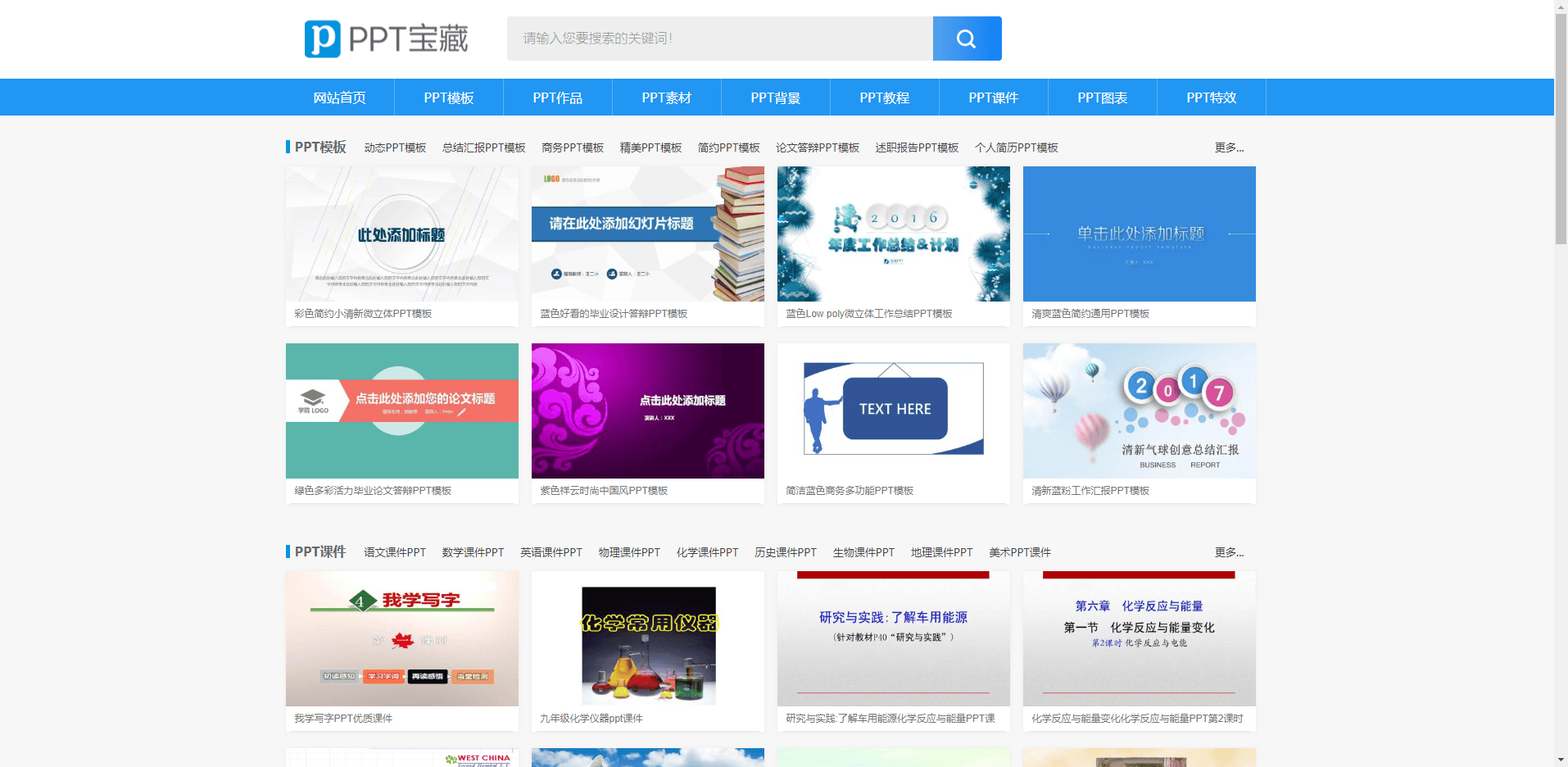
Task: Click the PPT宝藏 site logo
Action: pos(386,39)
